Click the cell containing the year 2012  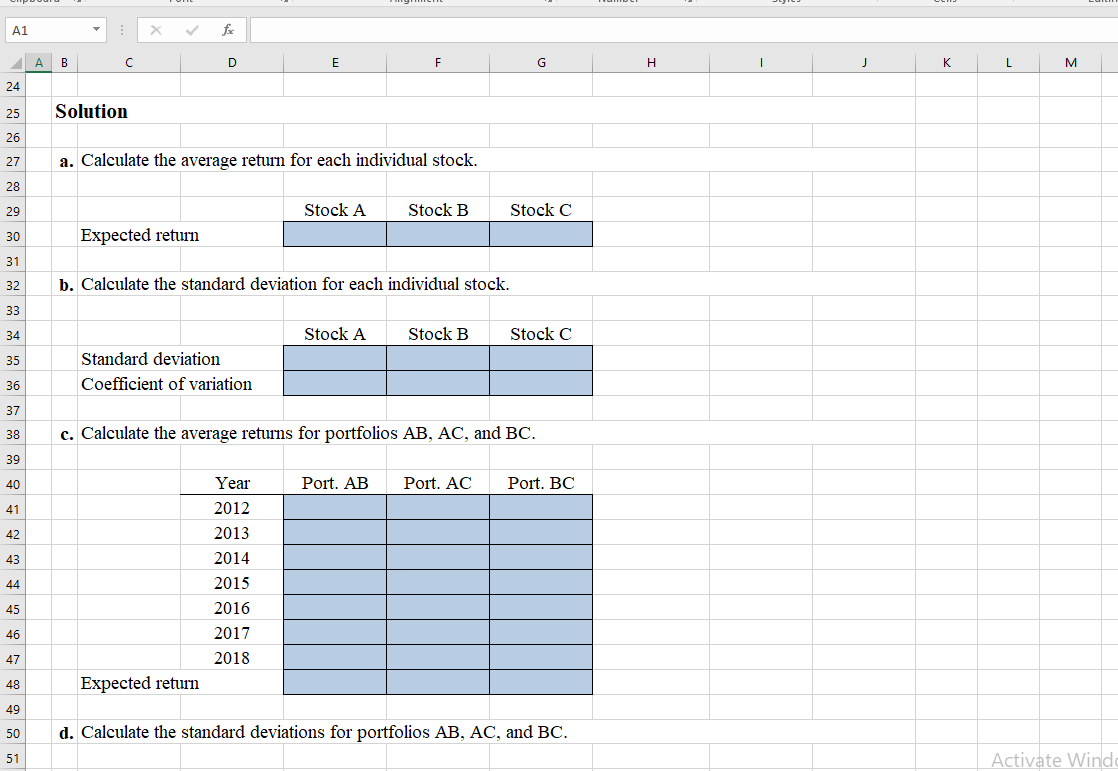point(232,507)
